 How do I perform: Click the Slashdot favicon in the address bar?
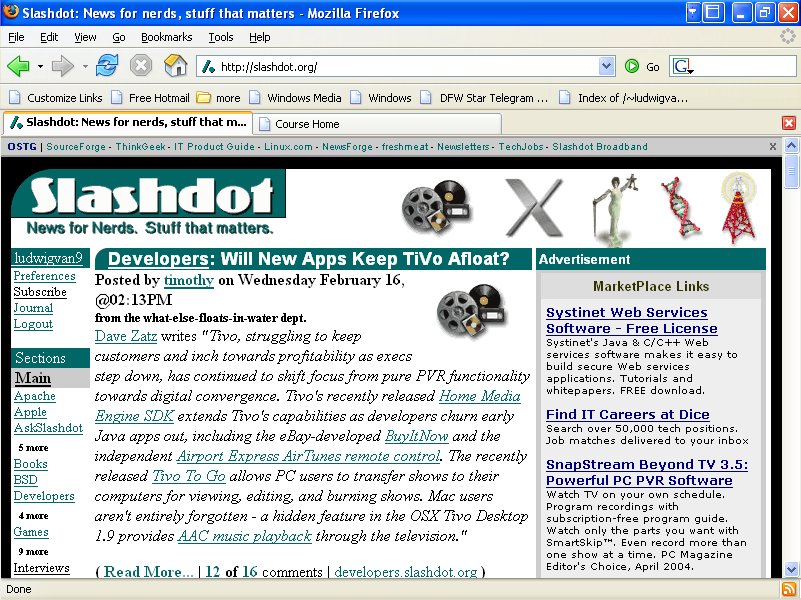point(208,66)
